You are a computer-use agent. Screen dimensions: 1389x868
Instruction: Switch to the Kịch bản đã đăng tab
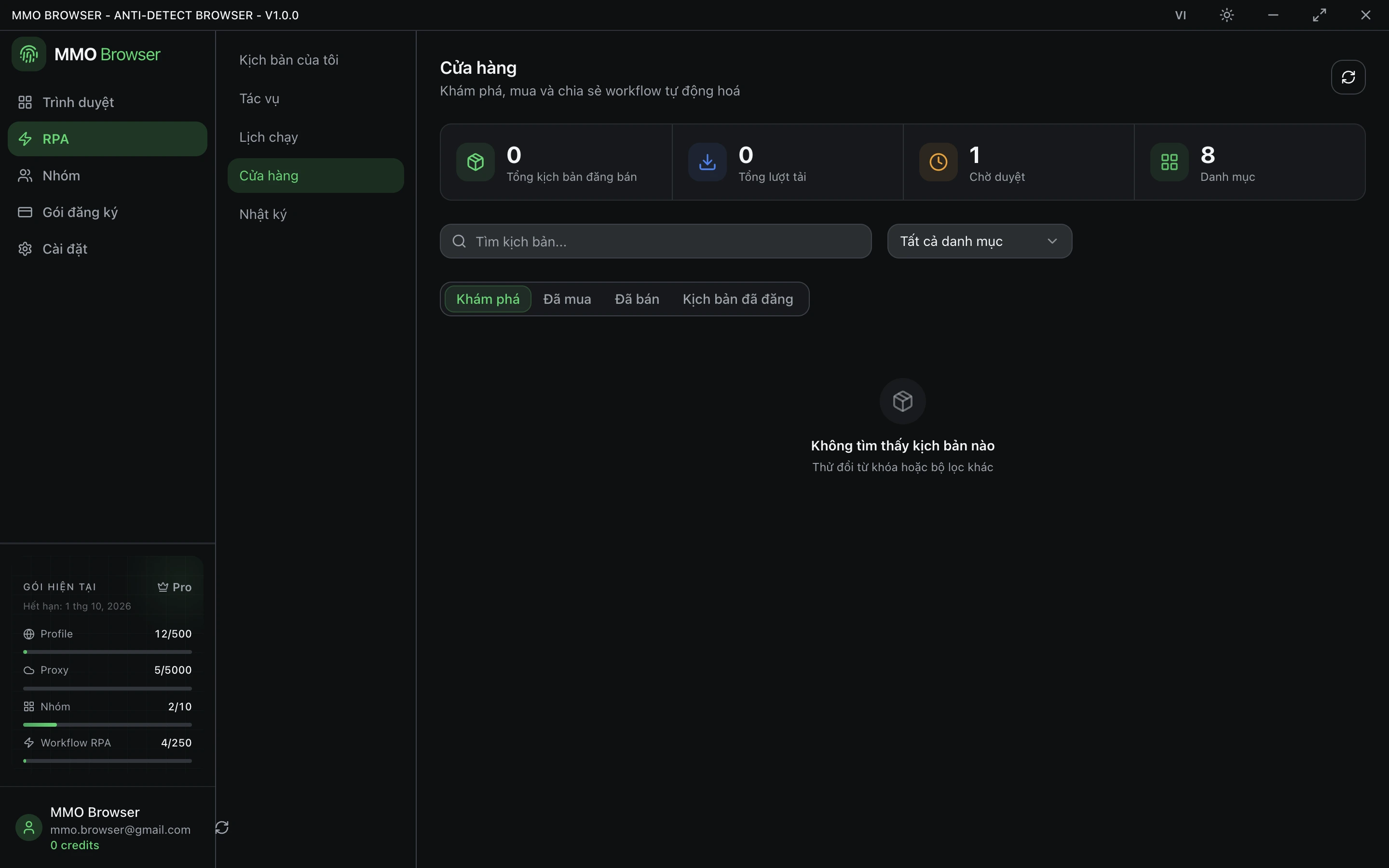pos(737,299)
